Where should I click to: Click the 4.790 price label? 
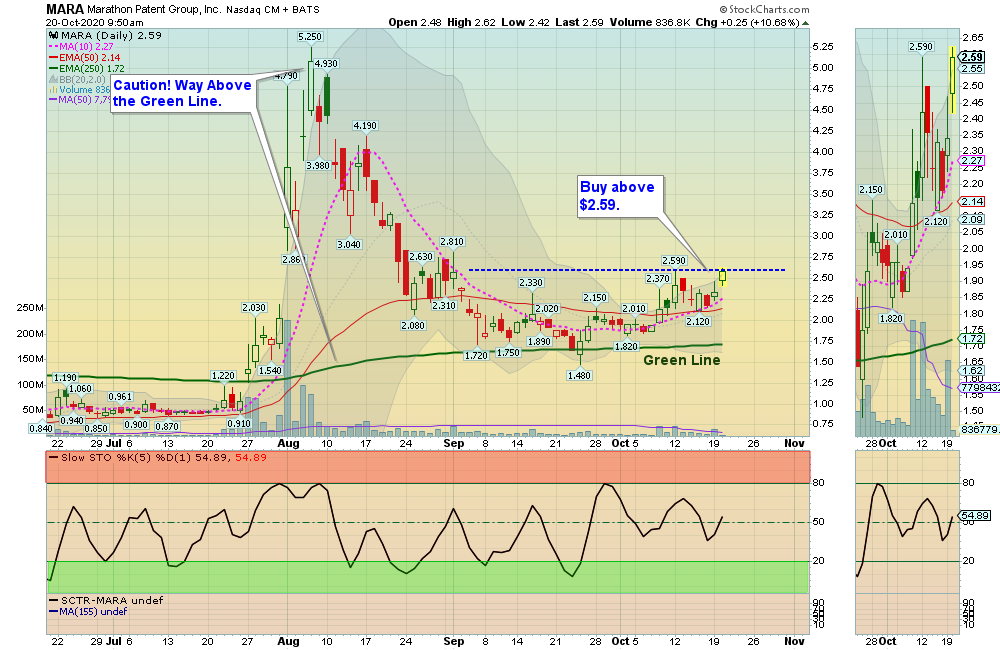(286, 75)
